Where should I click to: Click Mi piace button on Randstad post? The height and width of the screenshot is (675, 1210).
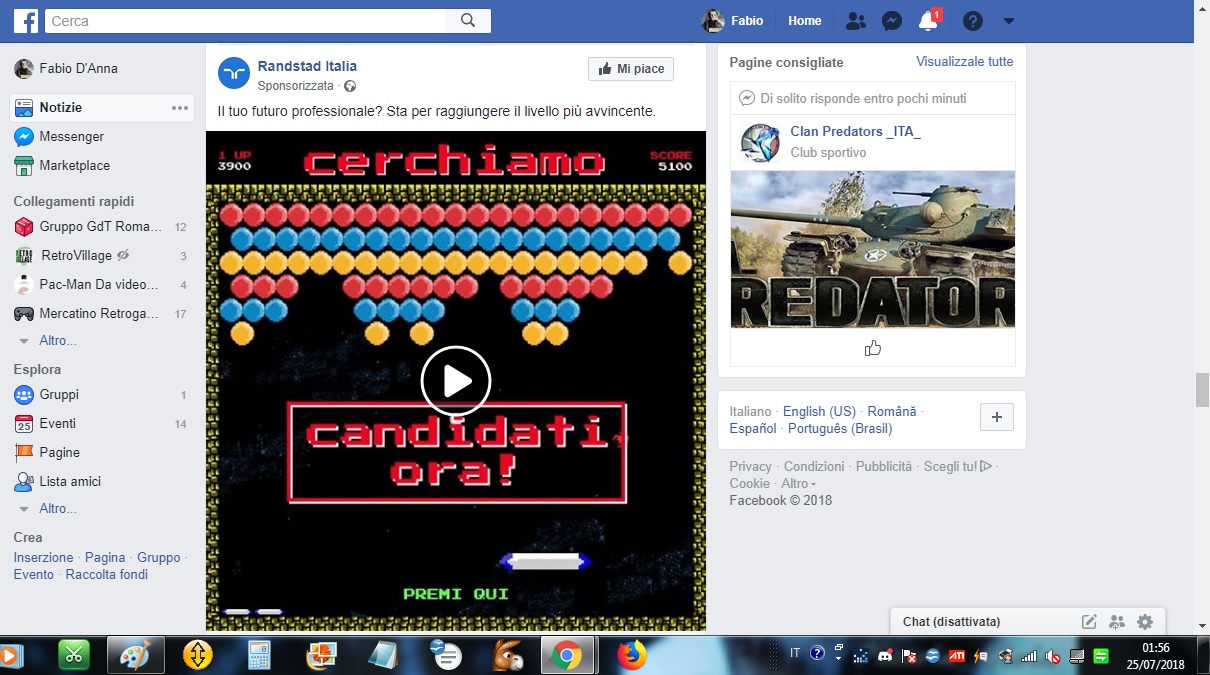[x=631, y=69]
